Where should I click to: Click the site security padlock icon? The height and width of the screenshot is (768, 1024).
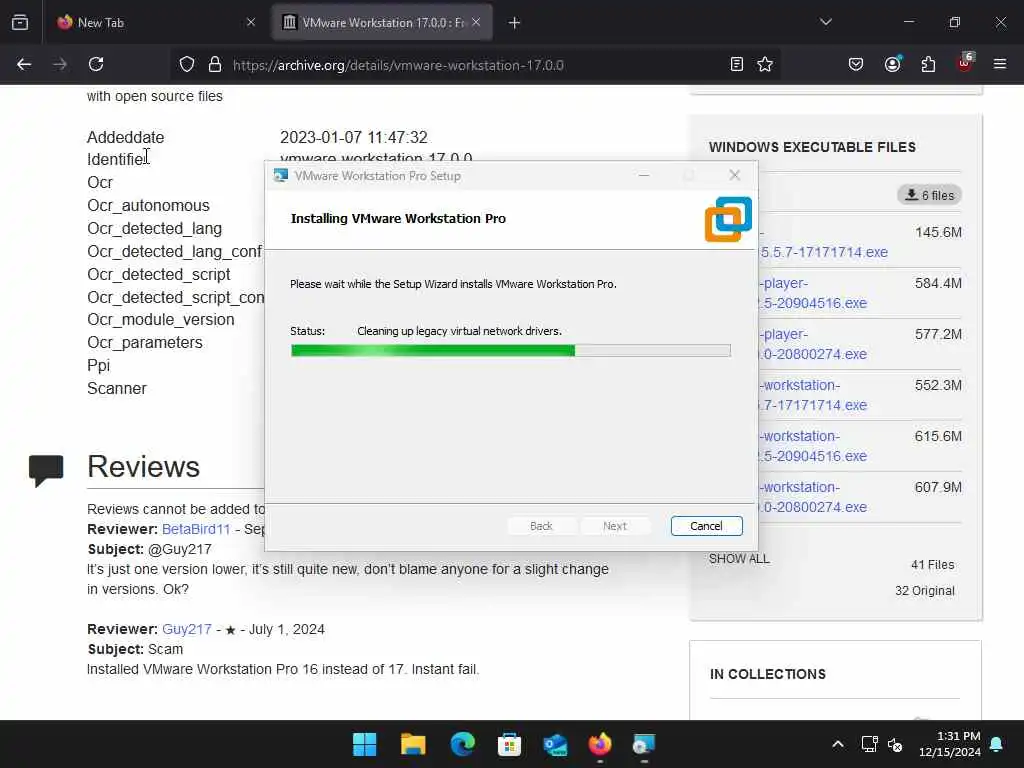215,64
